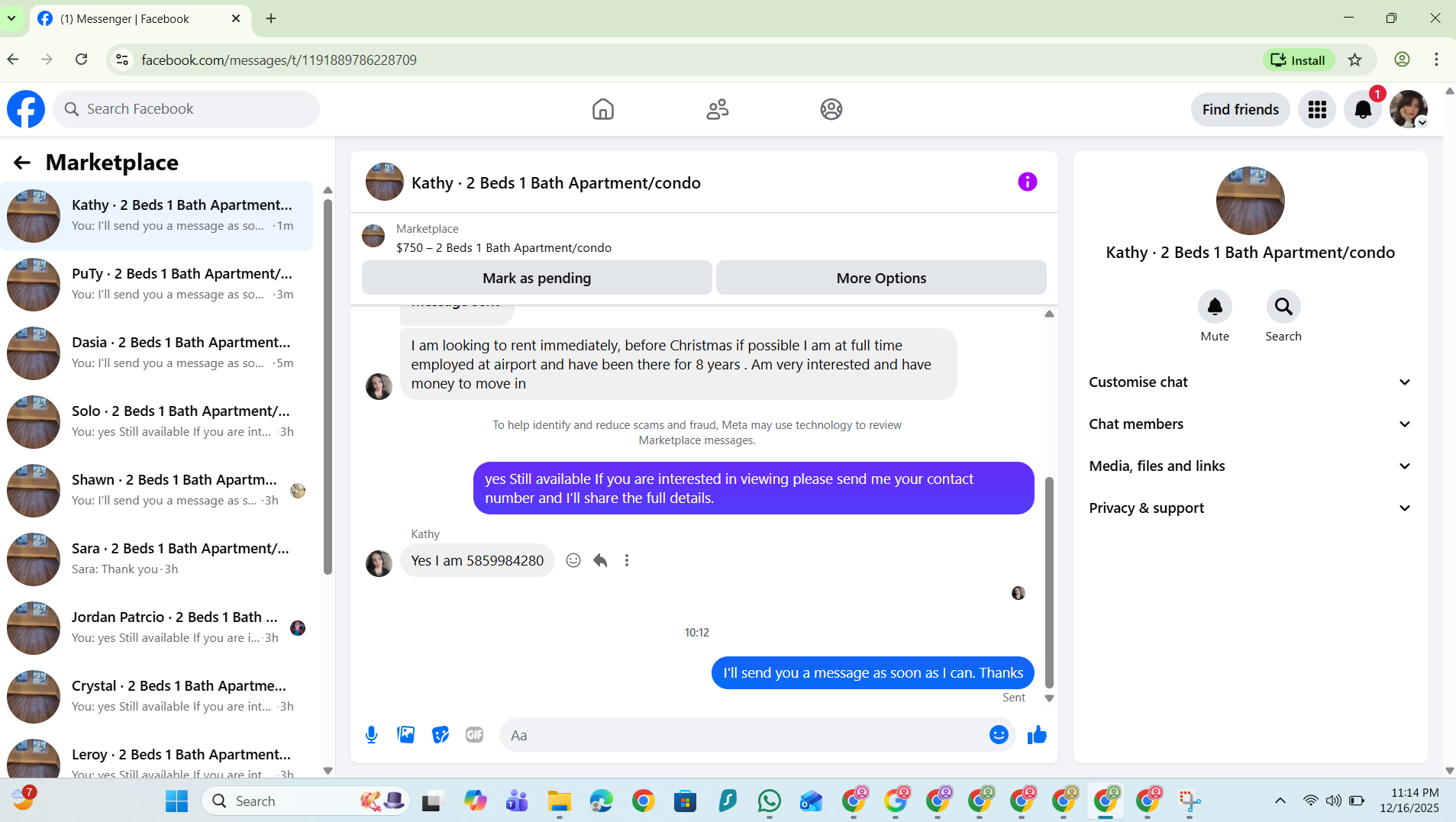The width and height of the screenshot is (1456, 822).
Task: Open the PuTy conversation
Action: (x=157, y=285)
